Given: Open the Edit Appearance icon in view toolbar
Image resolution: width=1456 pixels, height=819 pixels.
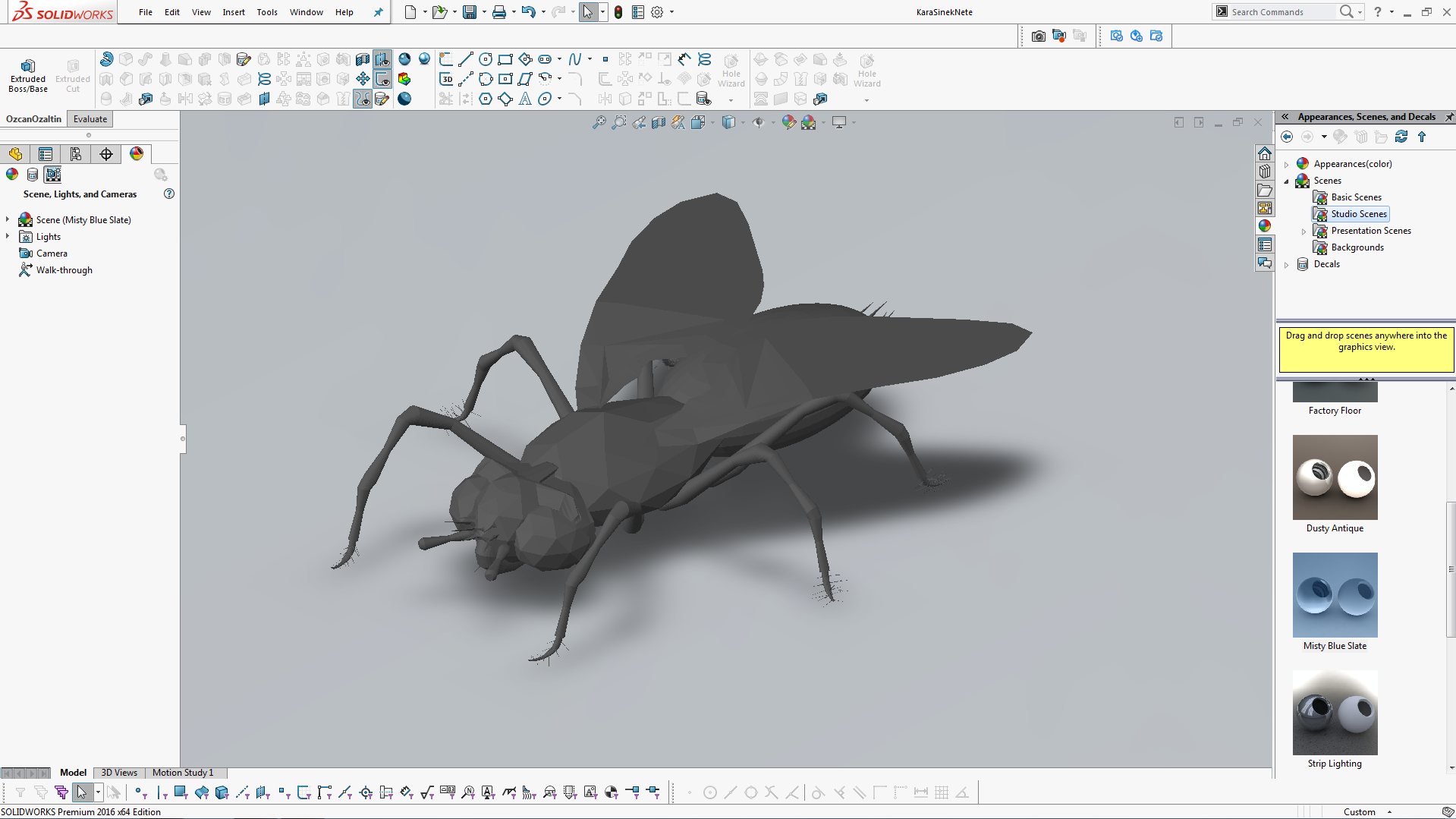Looking at the screenshot, I should tap(789, 122).
